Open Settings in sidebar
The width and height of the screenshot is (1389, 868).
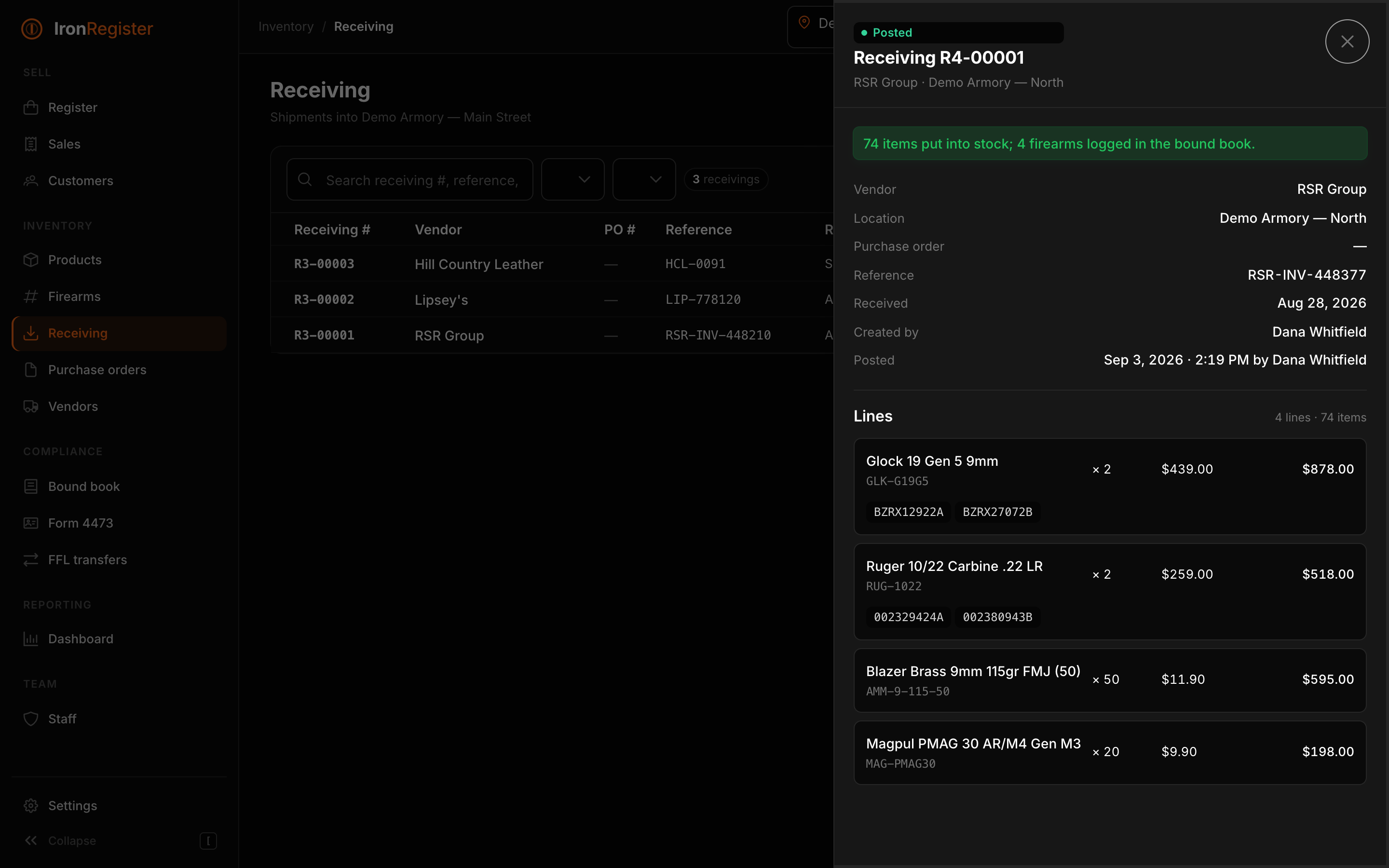(119, 806)
